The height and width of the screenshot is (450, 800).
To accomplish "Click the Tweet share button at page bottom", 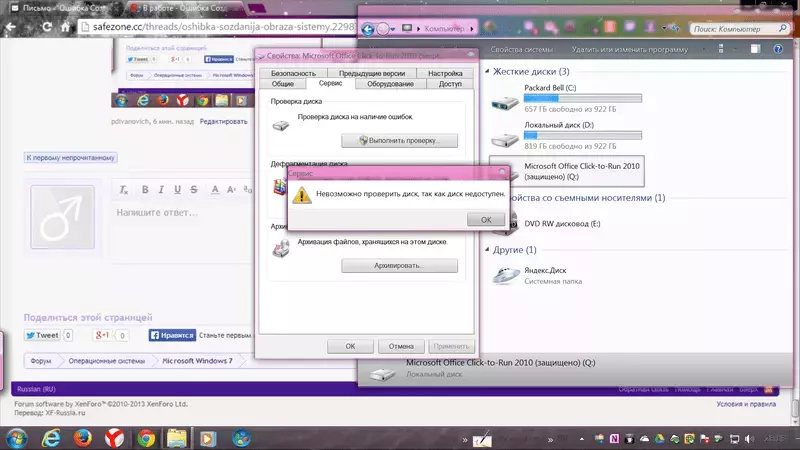I will tap(42, 335).
